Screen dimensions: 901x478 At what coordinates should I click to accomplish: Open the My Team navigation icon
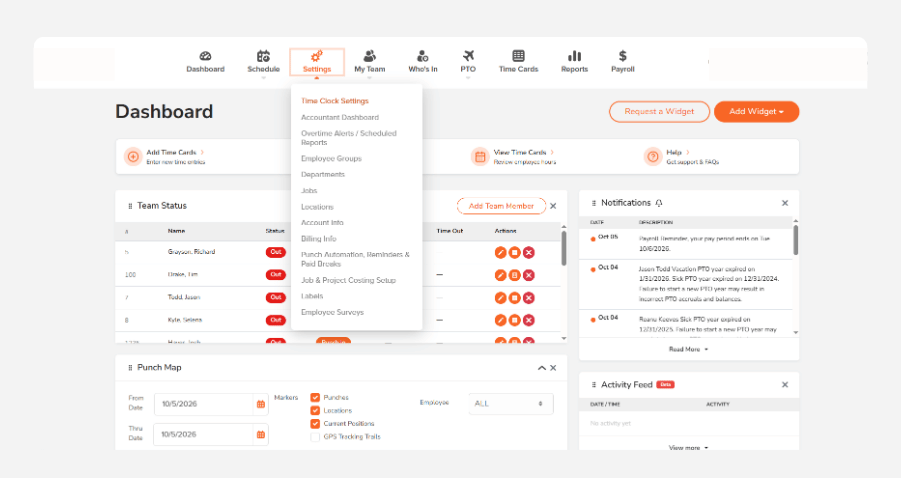(x=369, y=56)
